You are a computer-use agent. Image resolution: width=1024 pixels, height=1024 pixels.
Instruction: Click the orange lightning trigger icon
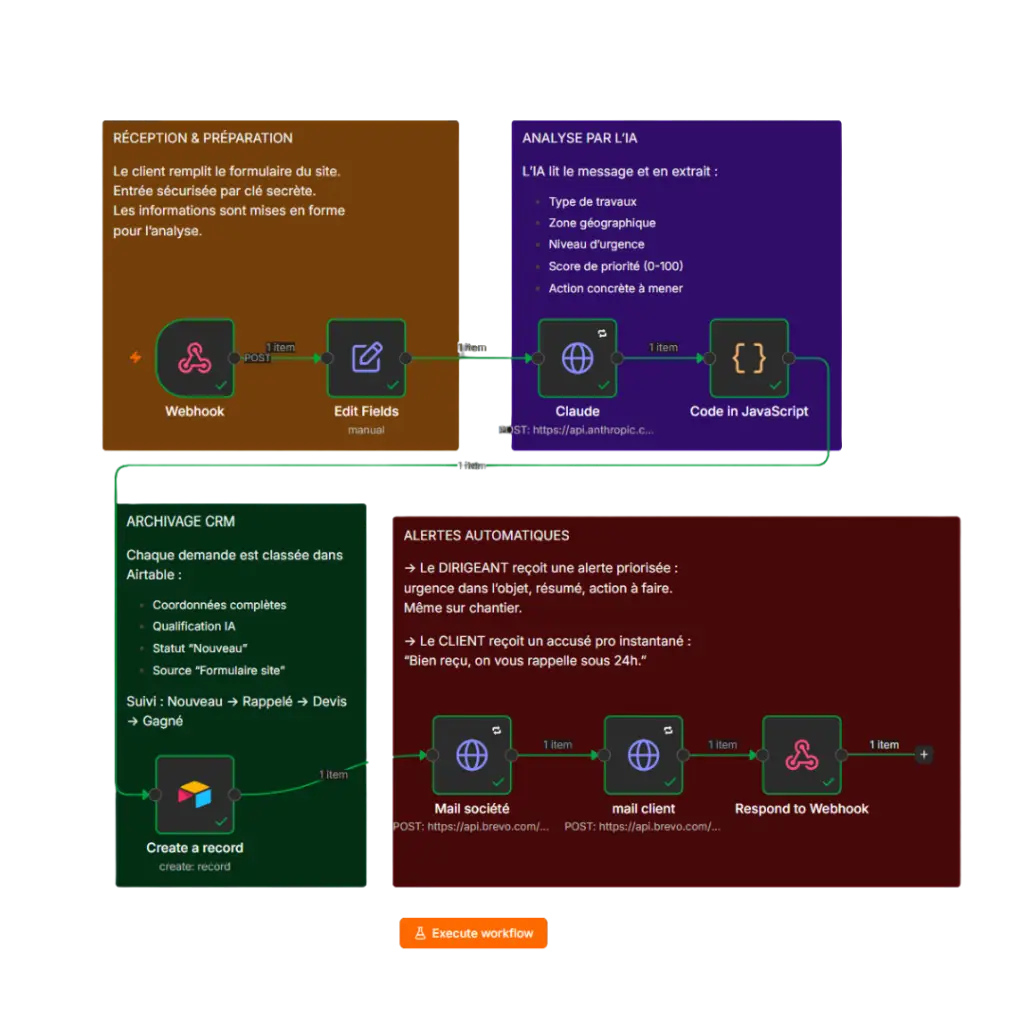(135, 357)
